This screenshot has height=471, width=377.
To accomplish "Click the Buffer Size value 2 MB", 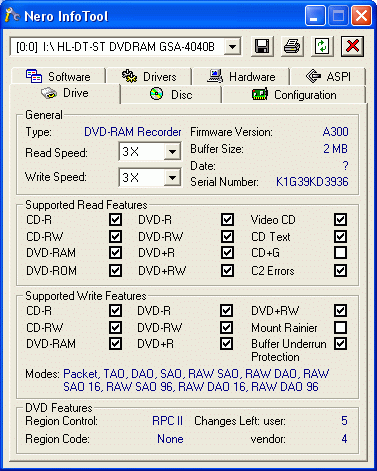I will pos(335,149).
